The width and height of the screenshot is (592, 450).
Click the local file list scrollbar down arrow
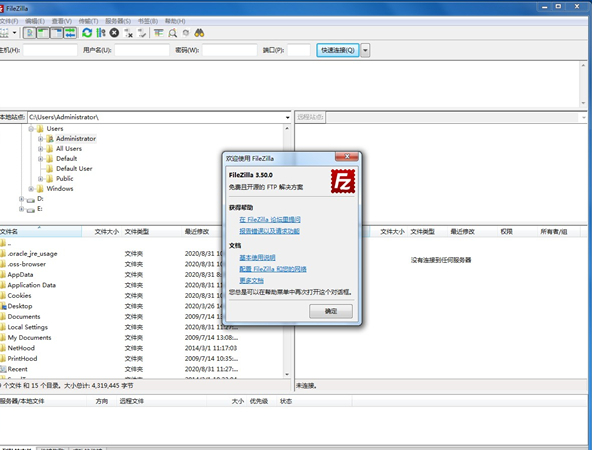(x=287, y=374)
